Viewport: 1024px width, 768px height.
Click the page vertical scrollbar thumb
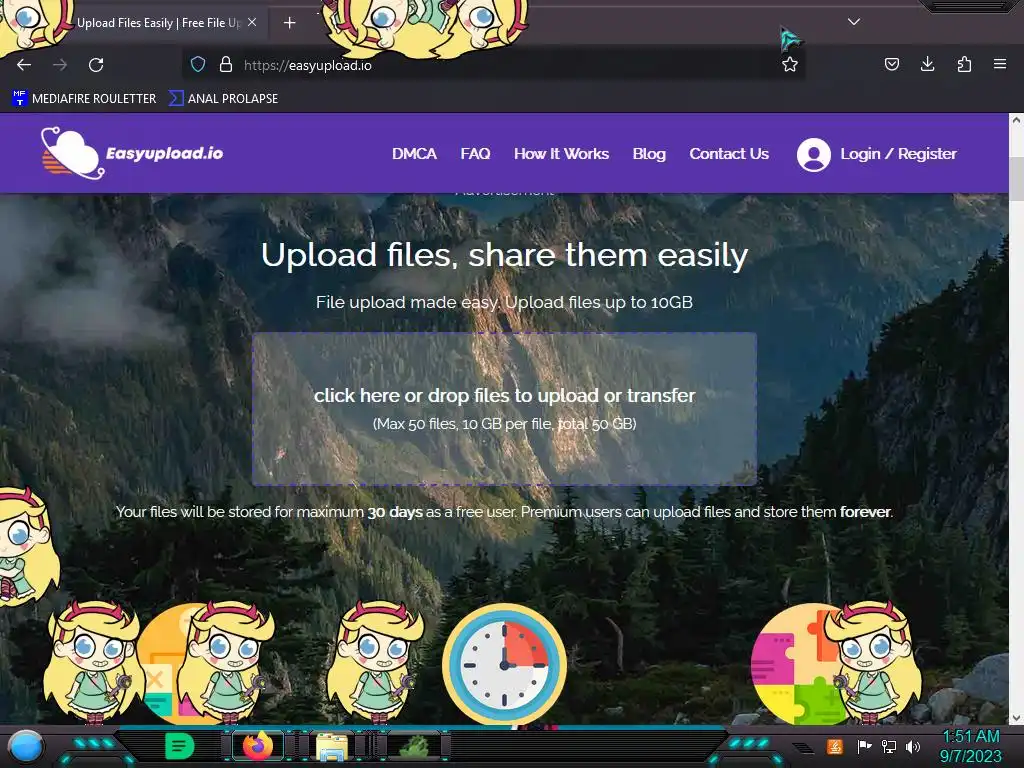(1016, 178)
